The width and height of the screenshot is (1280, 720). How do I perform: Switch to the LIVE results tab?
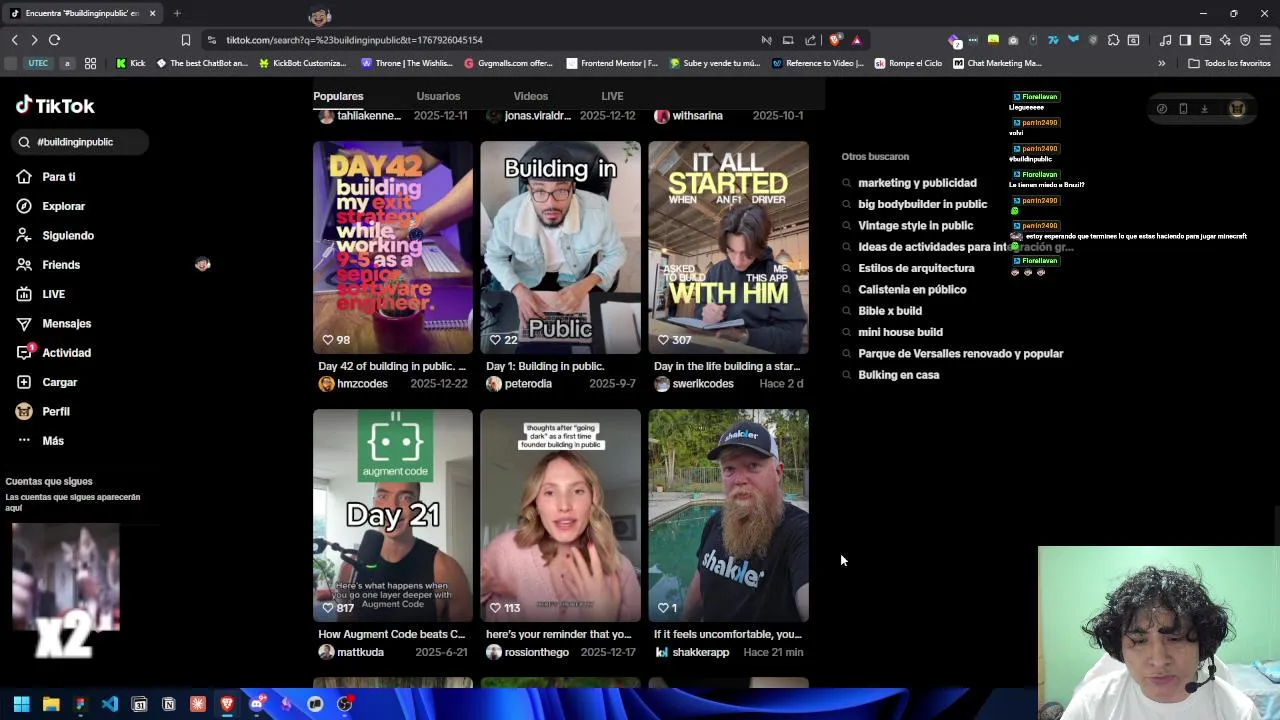[612, 96]
